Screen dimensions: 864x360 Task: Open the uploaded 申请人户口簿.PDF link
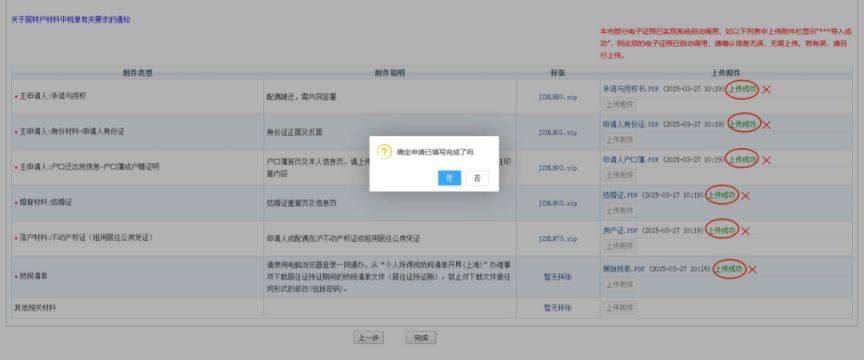click(631, 160)
